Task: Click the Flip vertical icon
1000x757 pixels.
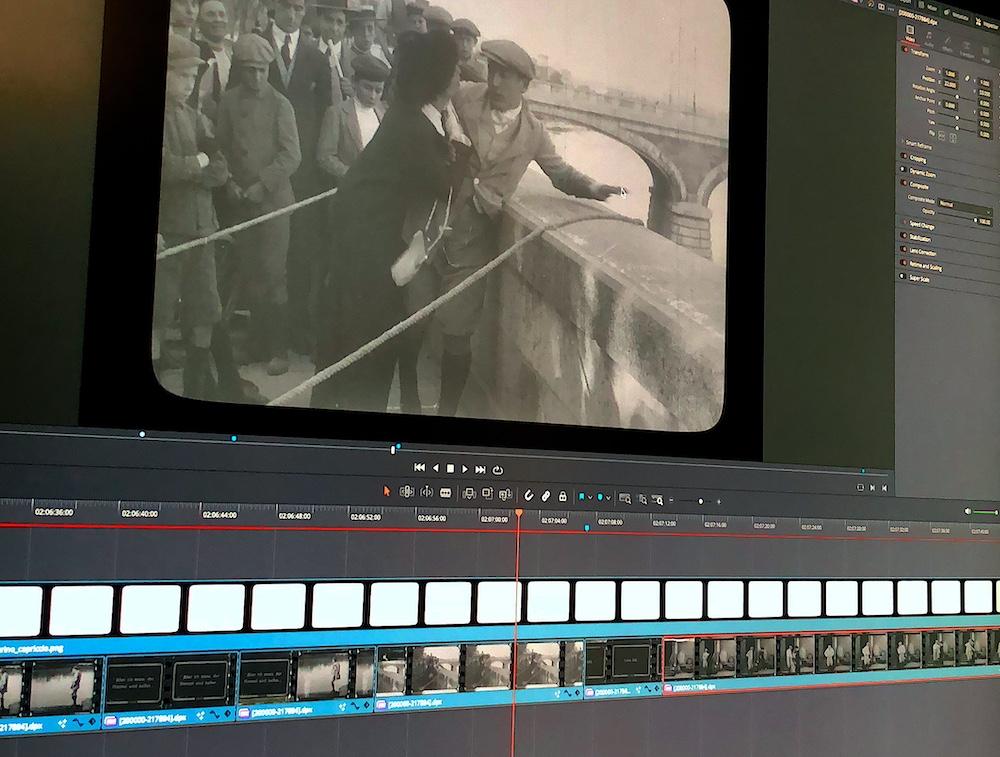Action: point(953,138)
